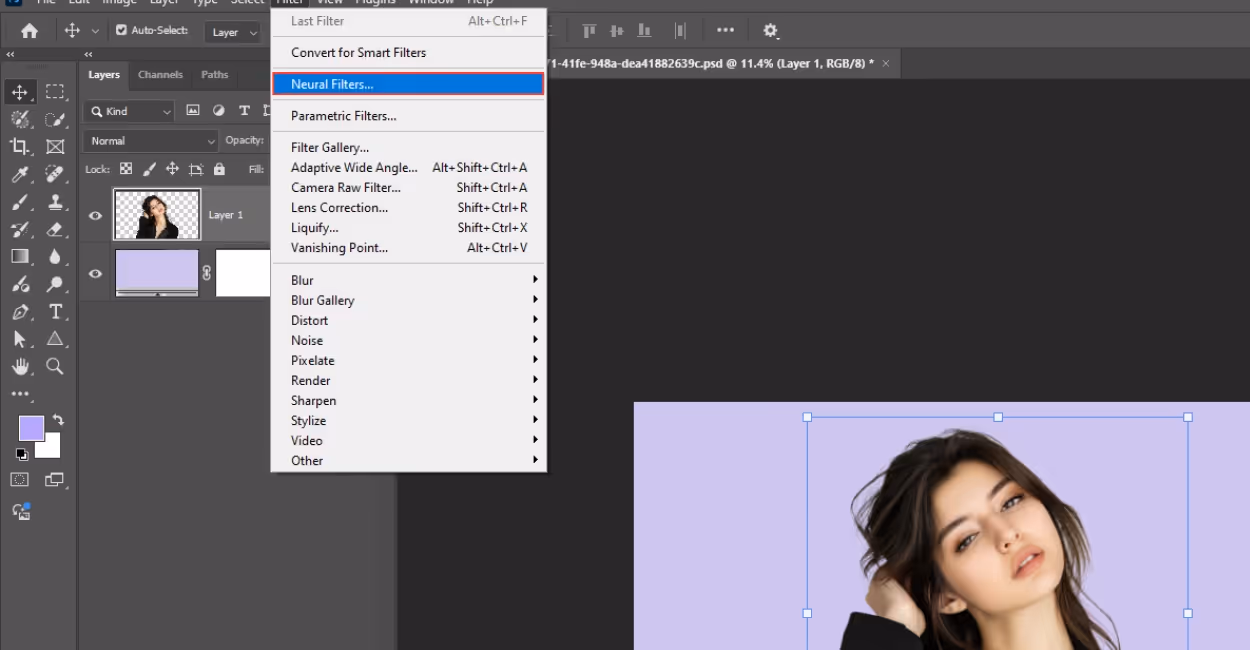Image resolution: width=1250 pixels, height=650 pixels.
Task: Expand the Blur submenu
Action: (x=409, y=280)
